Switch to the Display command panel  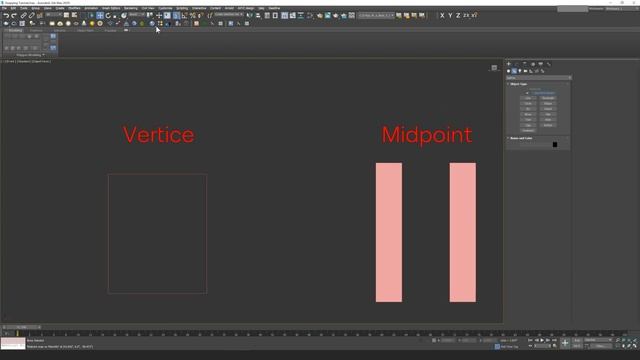[x=540, y=64]
